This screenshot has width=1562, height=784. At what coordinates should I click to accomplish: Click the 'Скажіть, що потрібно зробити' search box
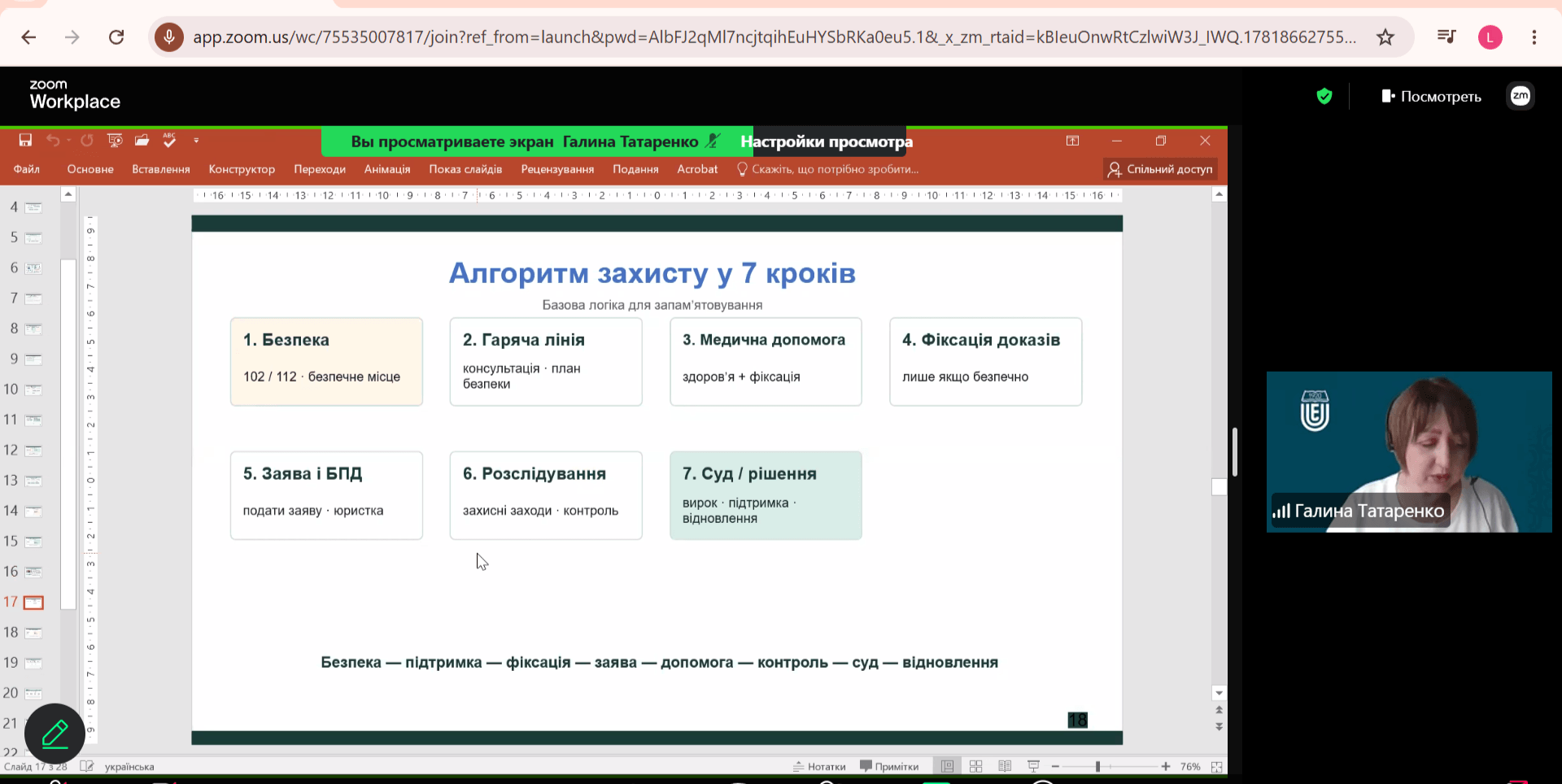coord(828,169)
